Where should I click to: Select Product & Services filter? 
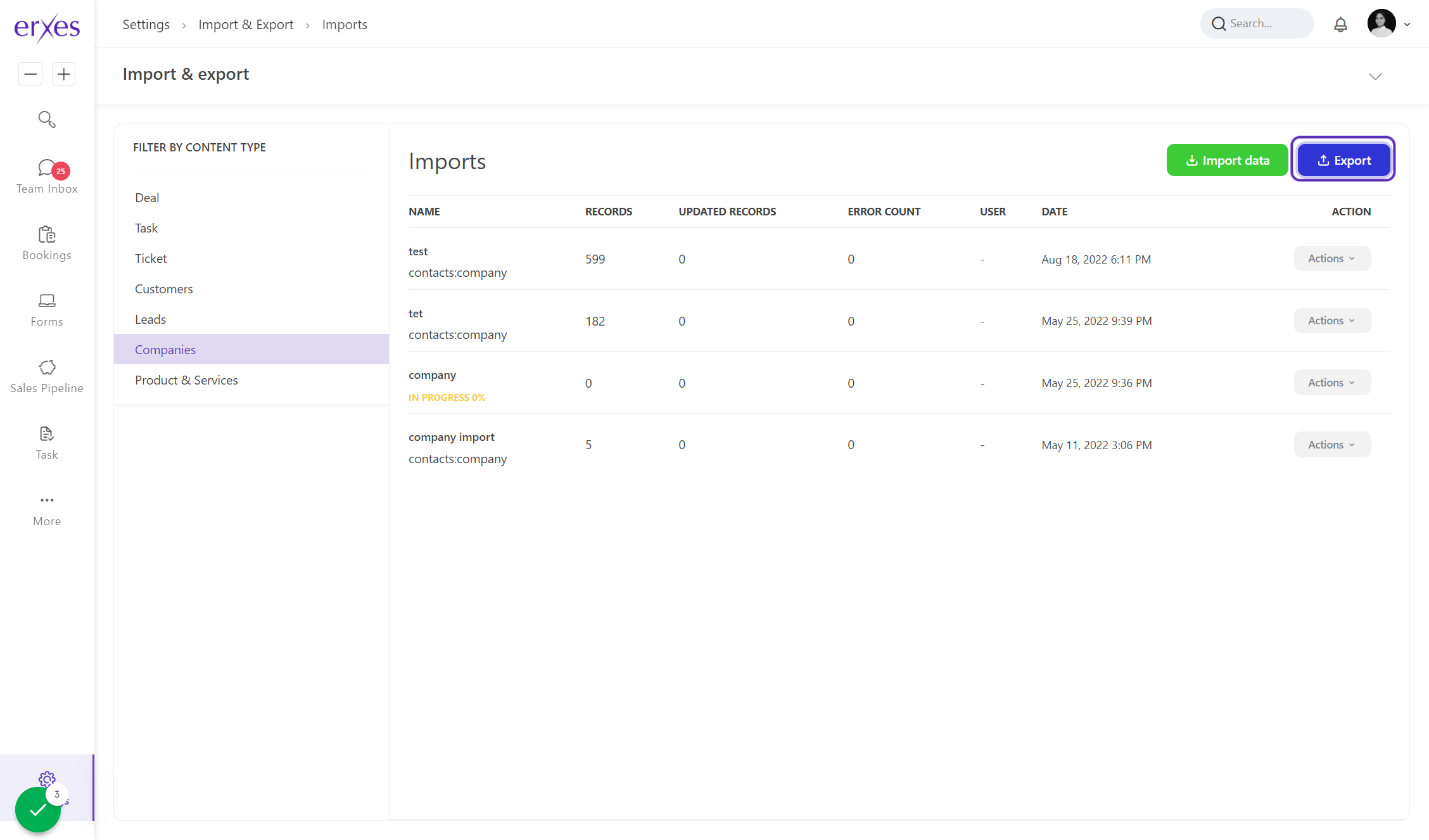[186, 380]
